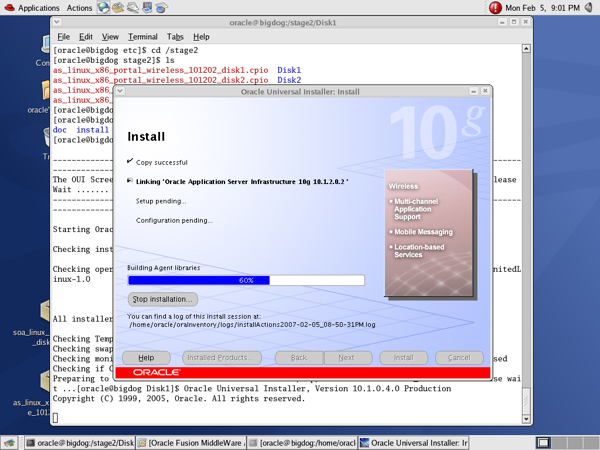Open the Terminal menu
600x450 pixels.
143,37
